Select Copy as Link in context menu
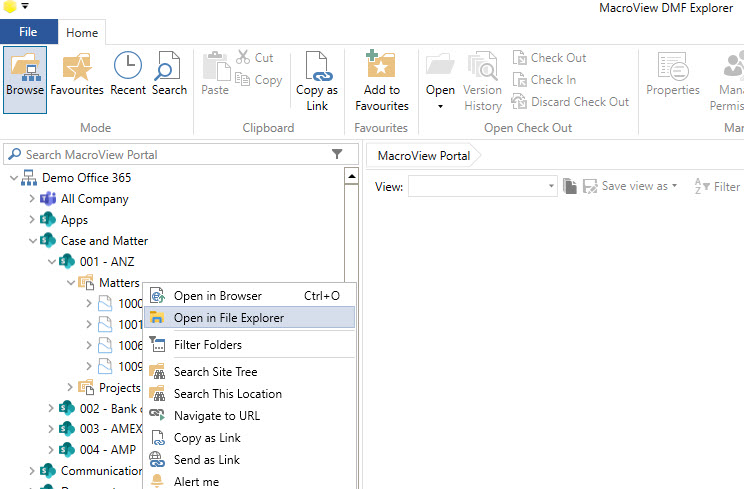 (x=250, y=437)
